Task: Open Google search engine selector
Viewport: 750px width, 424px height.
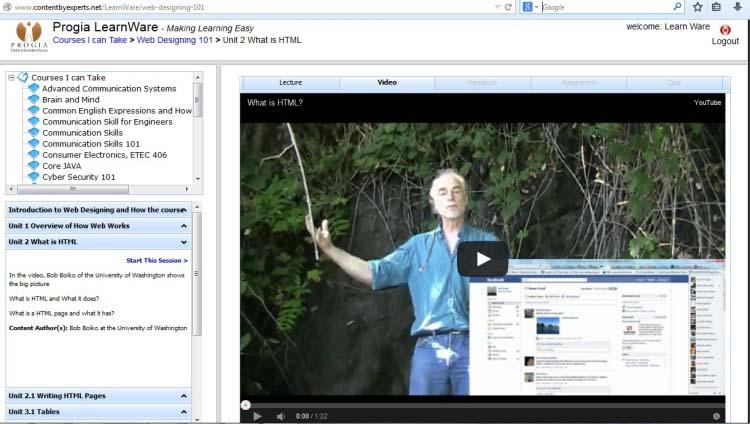Action: [x=530, y=7]
